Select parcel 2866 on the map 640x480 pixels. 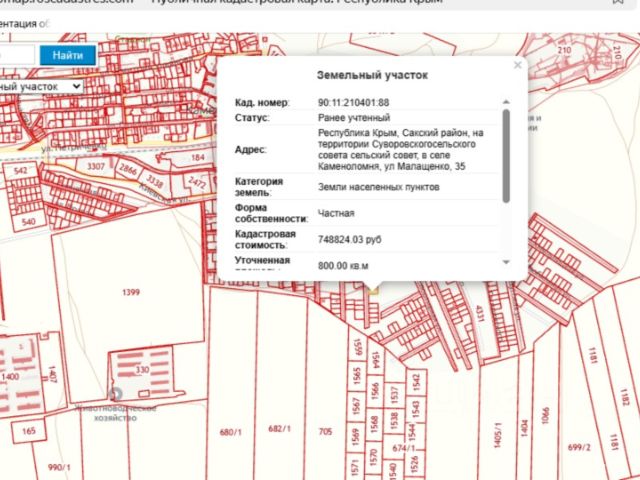pyautogui.click(x=128, y=169)
